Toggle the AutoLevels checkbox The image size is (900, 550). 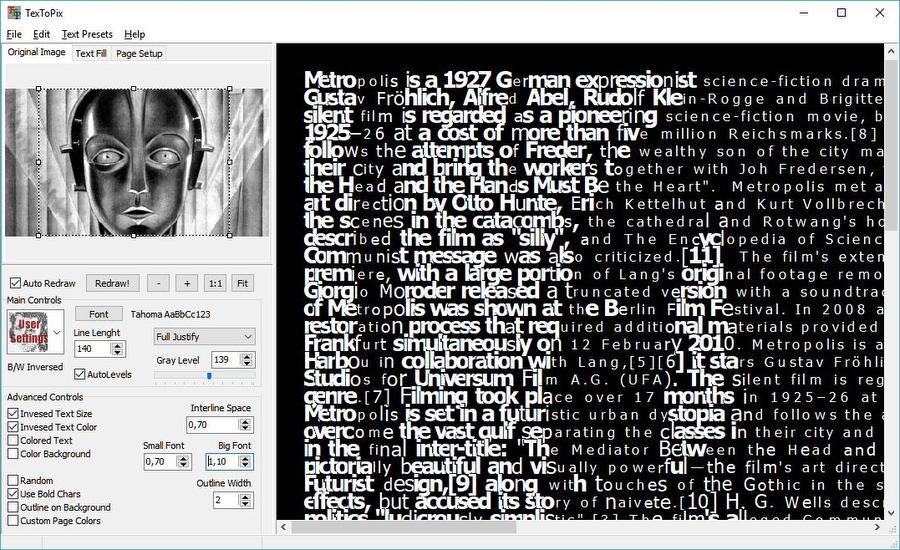[80, 374]
